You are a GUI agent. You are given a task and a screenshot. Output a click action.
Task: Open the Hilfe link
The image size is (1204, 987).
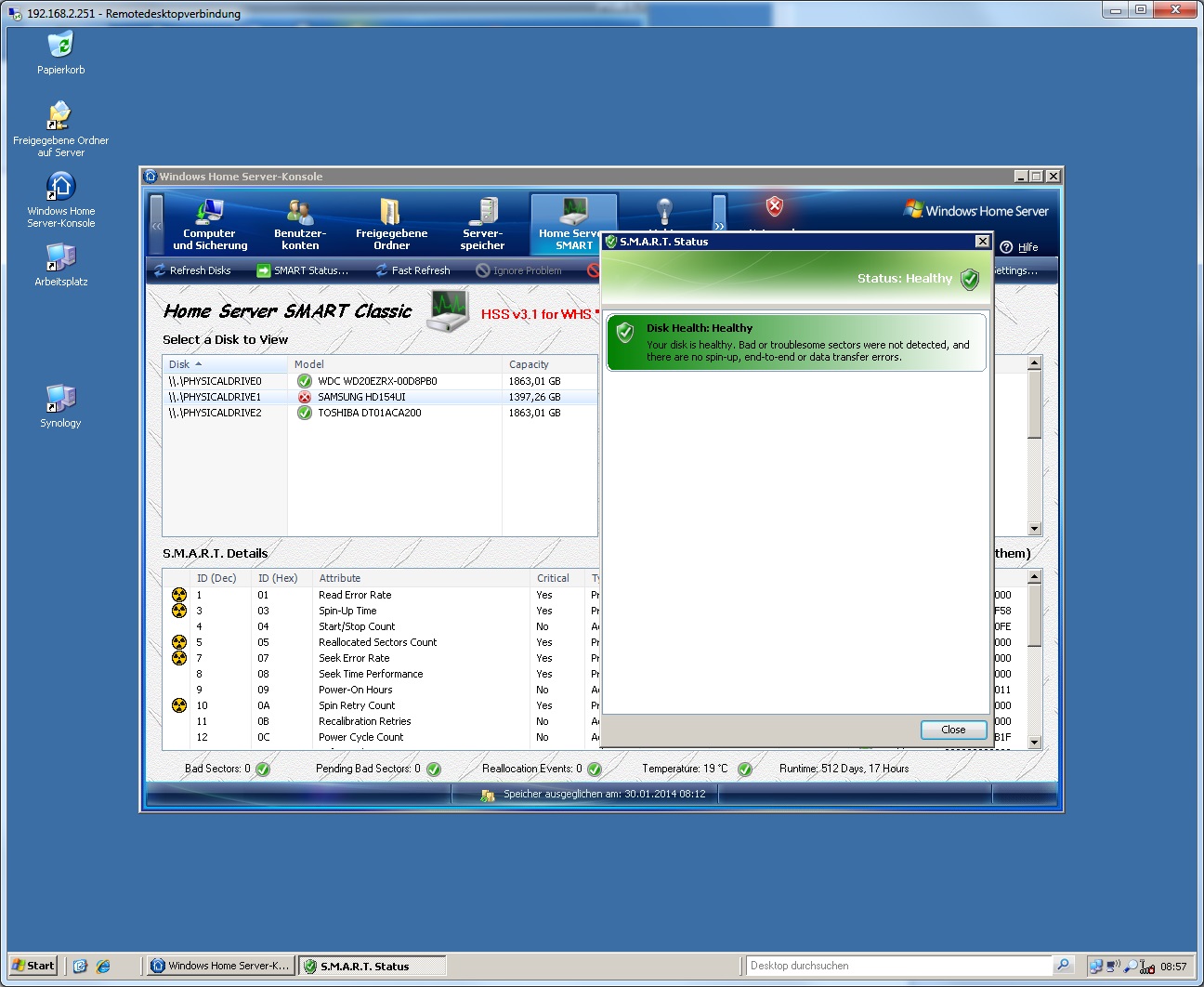[x=1027, y=247]
